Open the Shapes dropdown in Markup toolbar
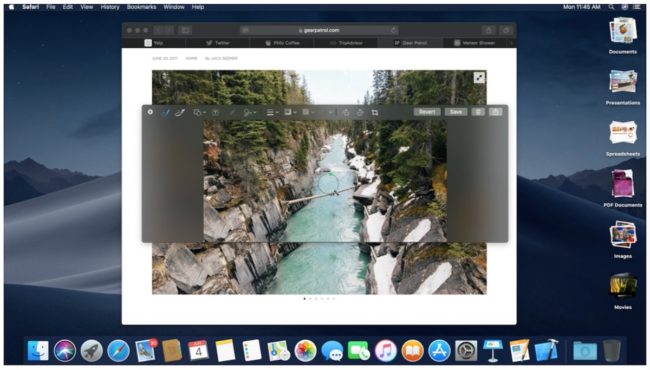The image size is (650, 370). [199, 112]
